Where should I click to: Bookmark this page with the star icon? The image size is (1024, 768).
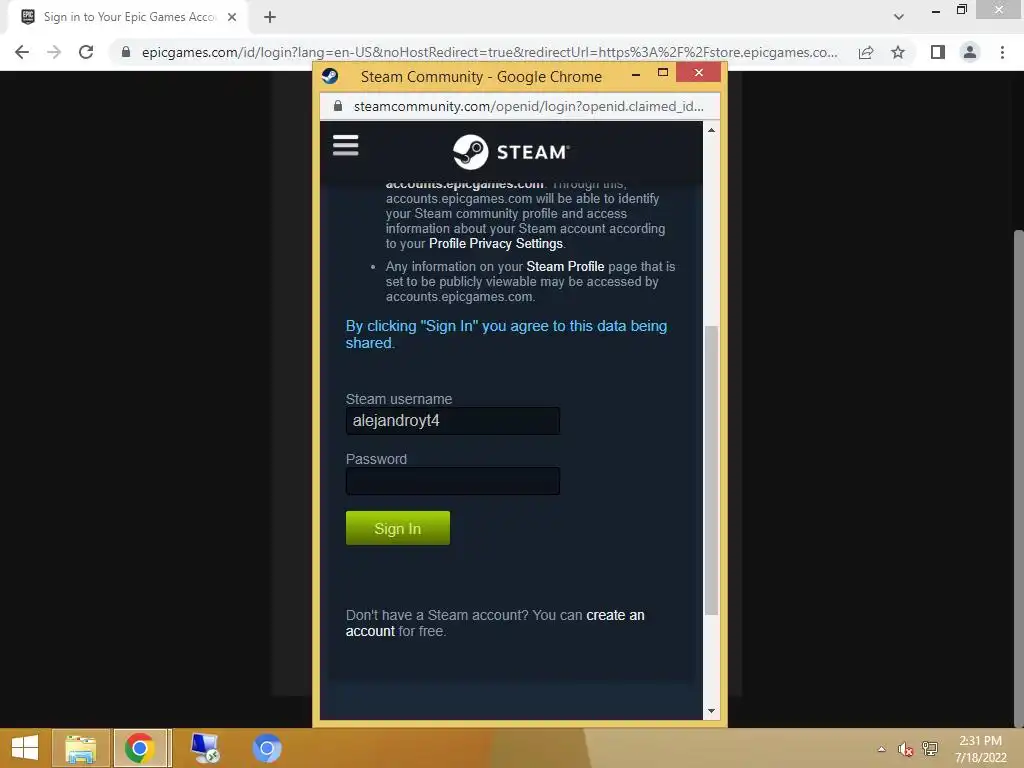(898, 52)
